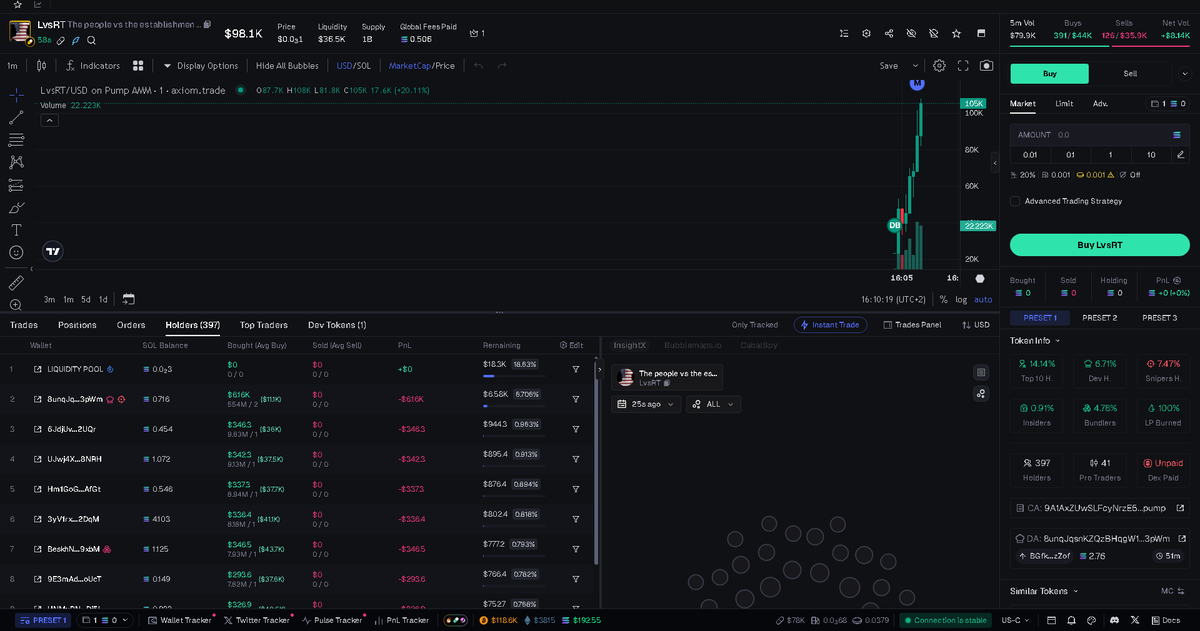
Task: Open the bubble map graph icon
Action: click(981, 394)
